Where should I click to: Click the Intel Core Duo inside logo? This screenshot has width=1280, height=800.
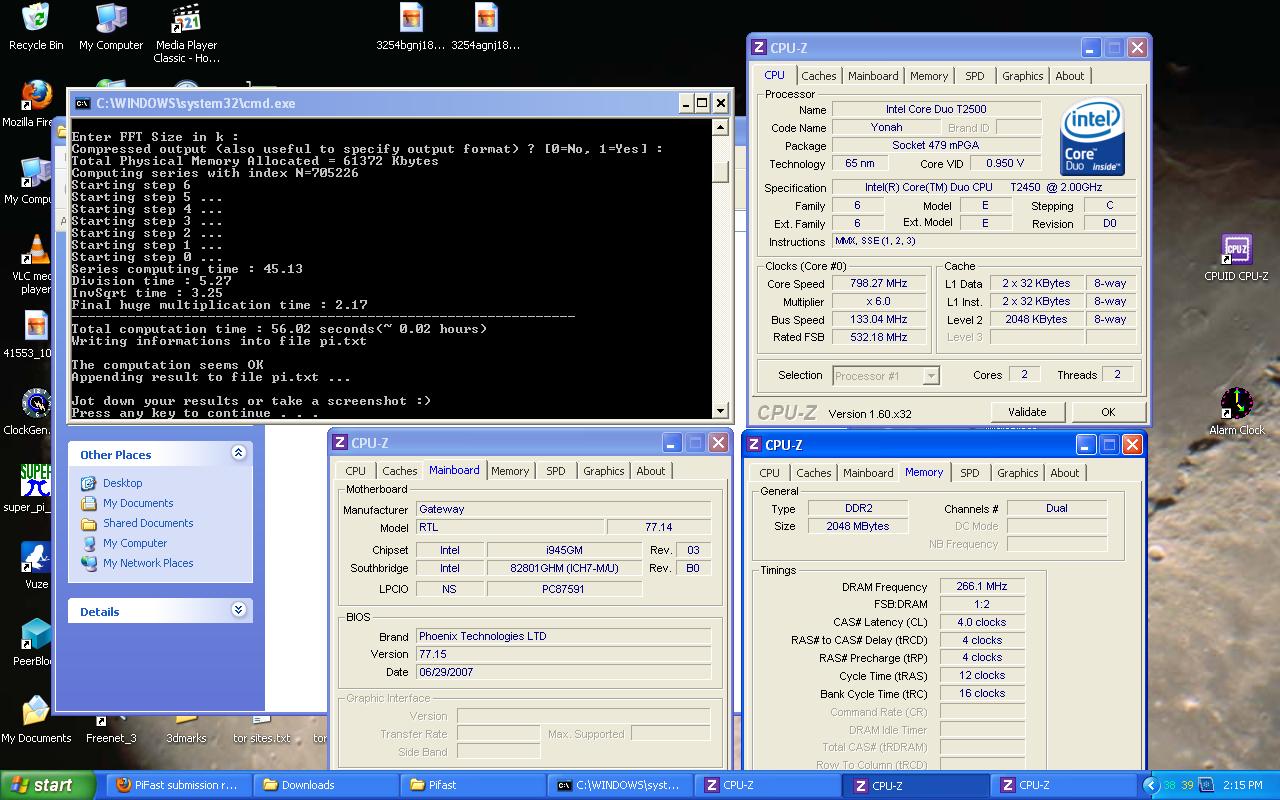(x=1092, y=137)
